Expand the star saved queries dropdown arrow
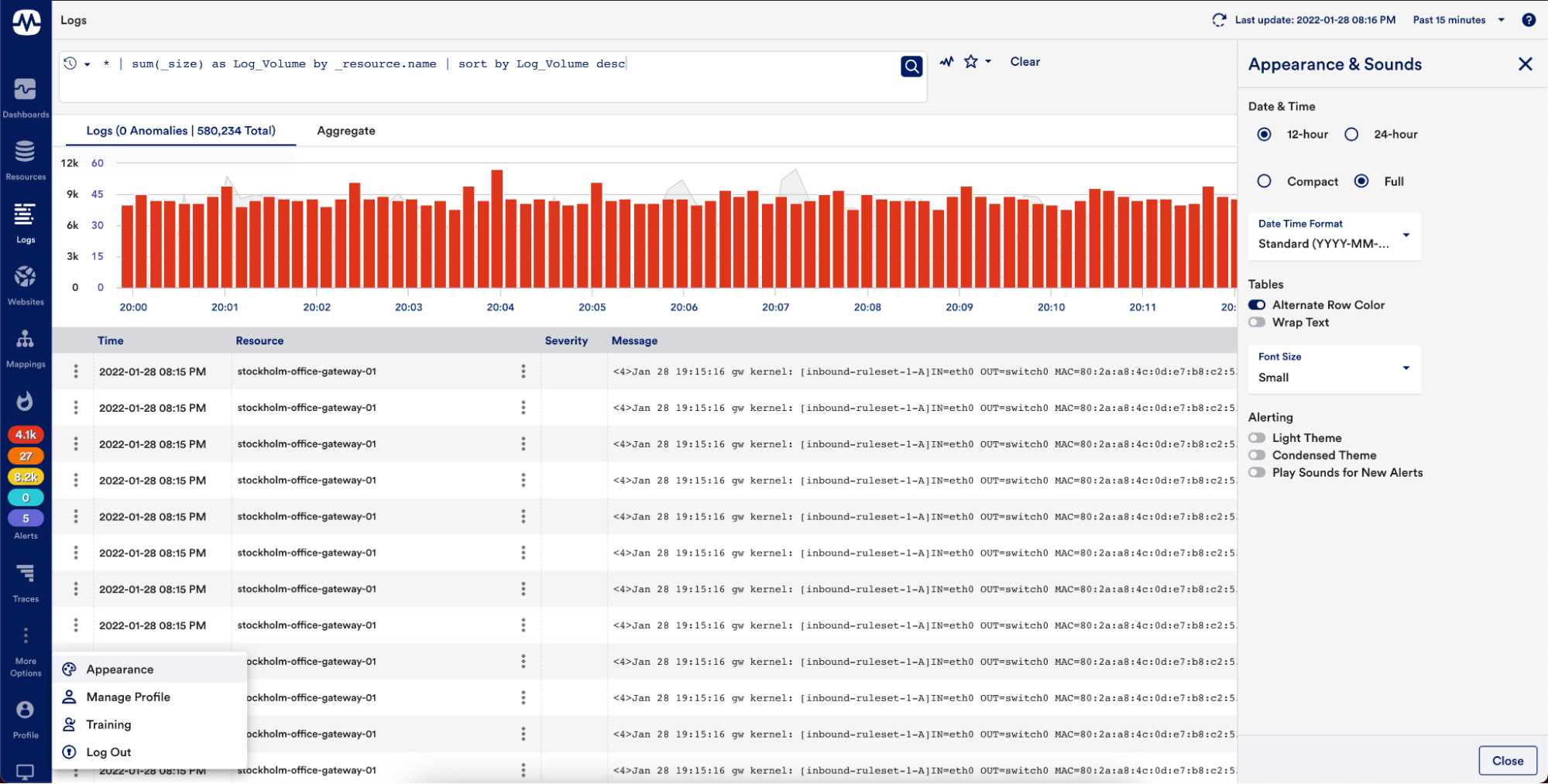 [x=988, y=62]
